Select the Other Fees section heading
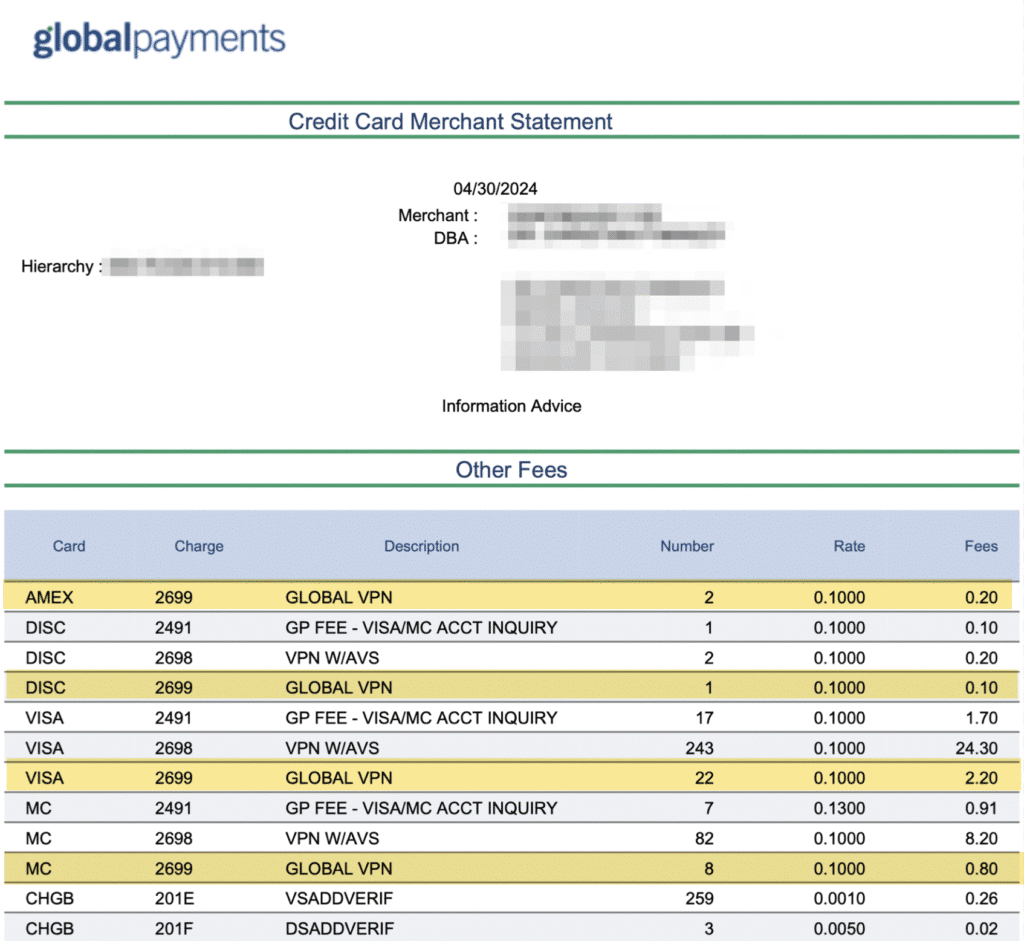 tap(511, 470)
